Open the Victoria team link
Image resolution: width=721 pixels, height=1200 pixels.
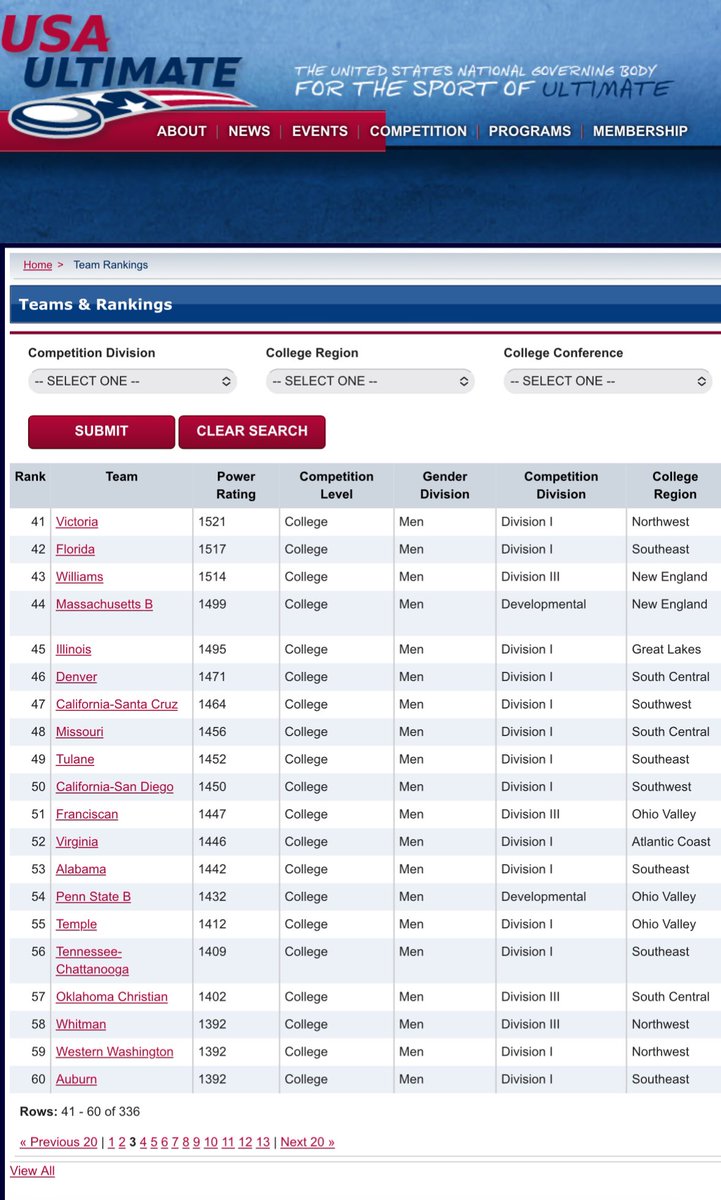[x=77, y=522]
